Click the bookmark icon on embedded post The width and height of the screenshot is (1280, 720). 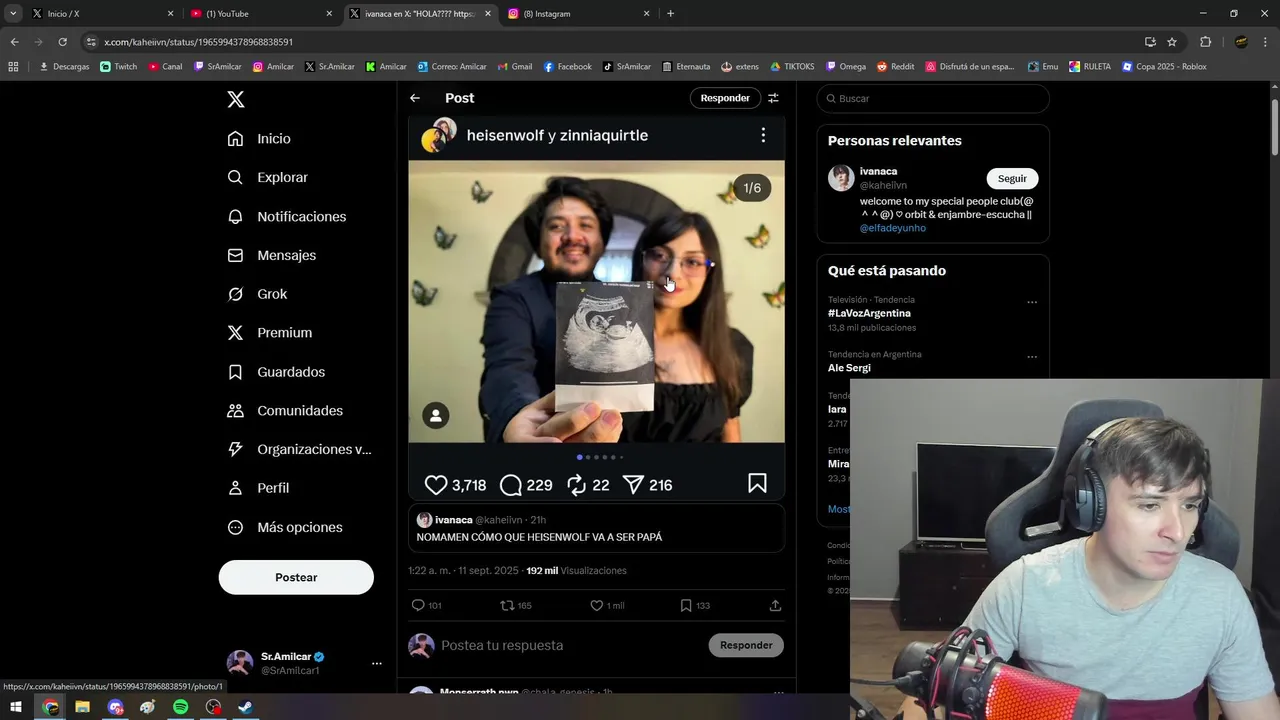click(757, 484)
